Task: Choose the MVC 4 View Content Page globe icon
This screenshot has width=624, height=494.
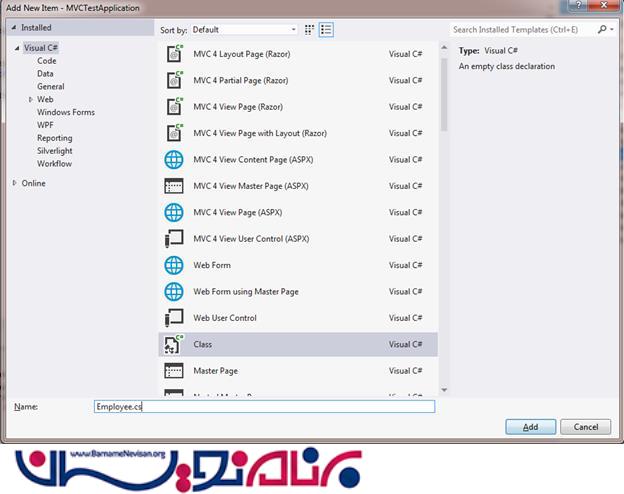Action: [174, 159]
